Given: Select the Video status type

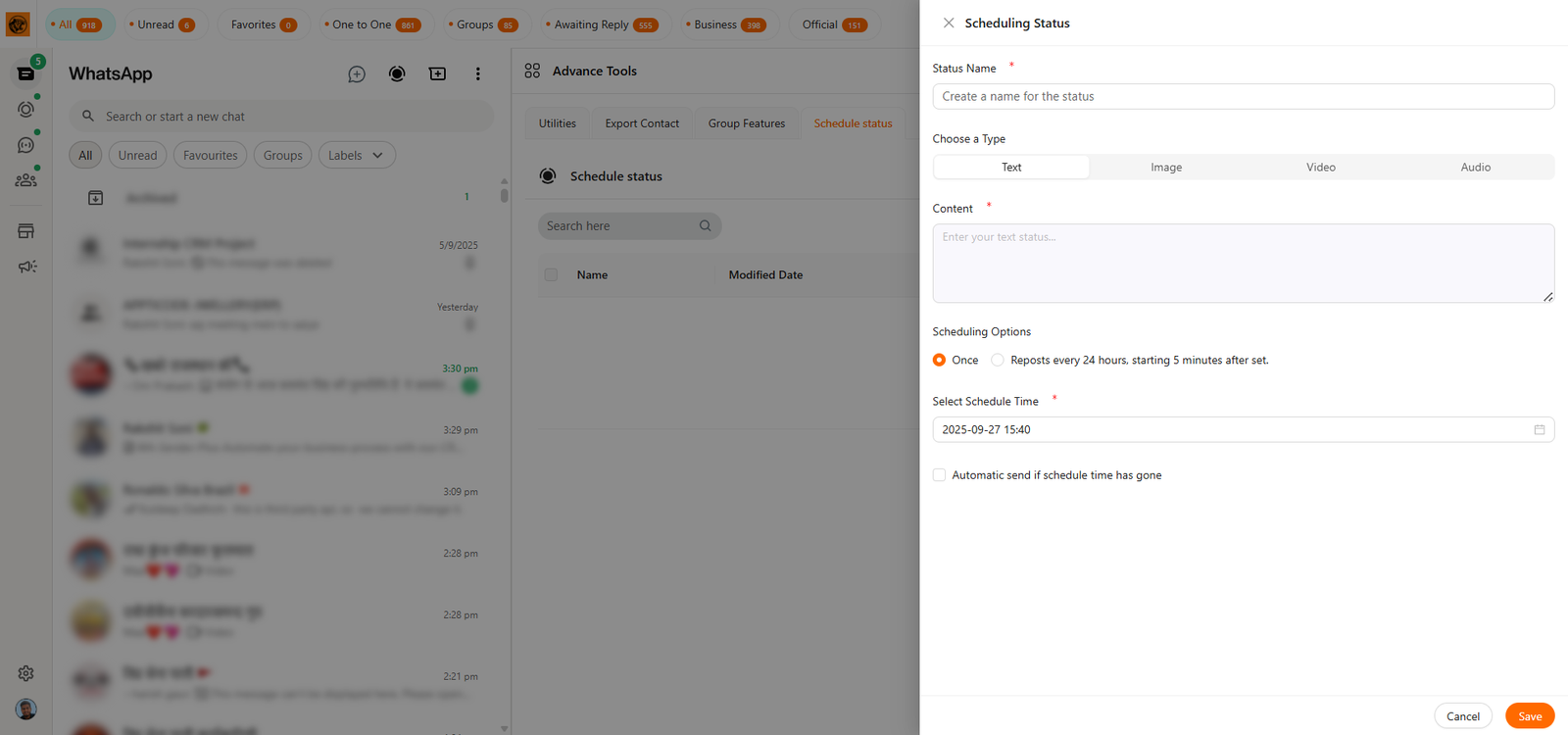Looking at the screenshot, I should tap(1321, 167).
